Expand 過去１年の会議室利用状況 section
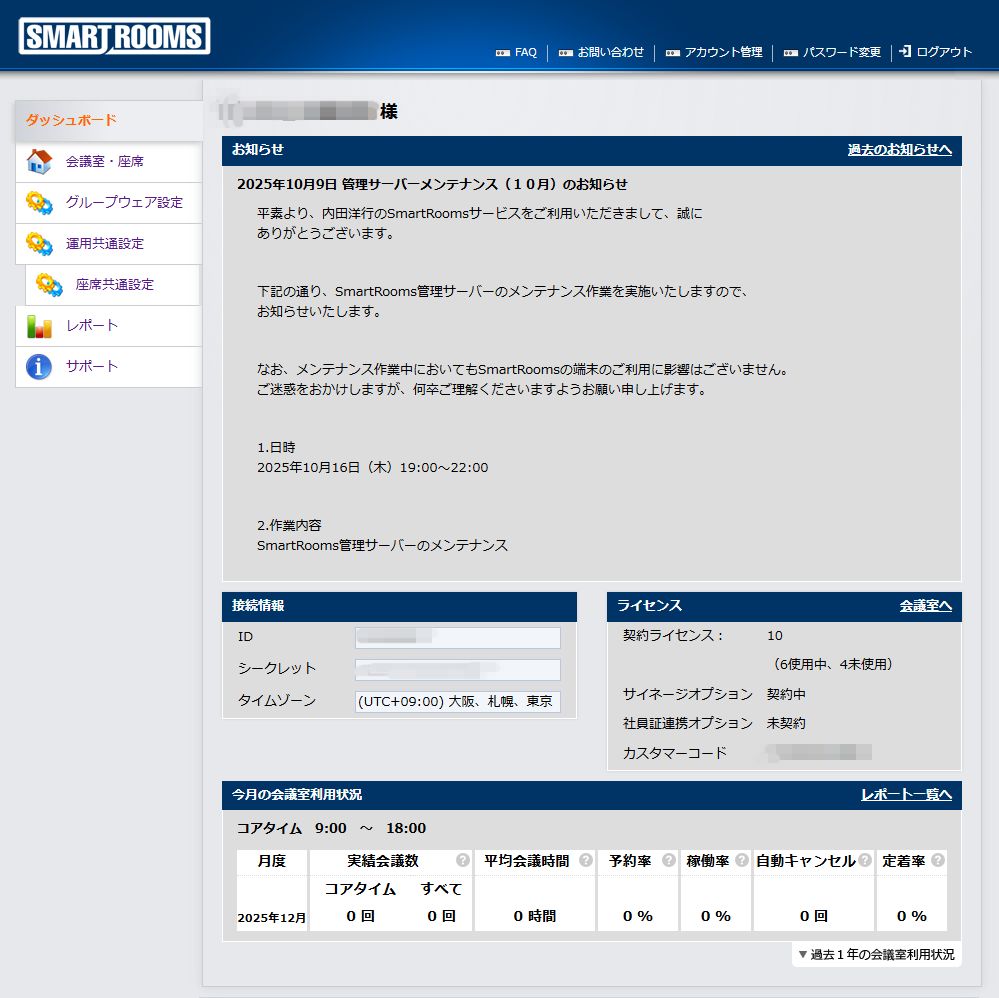Screen dimensions: 999x998 [x=876, y=955]
